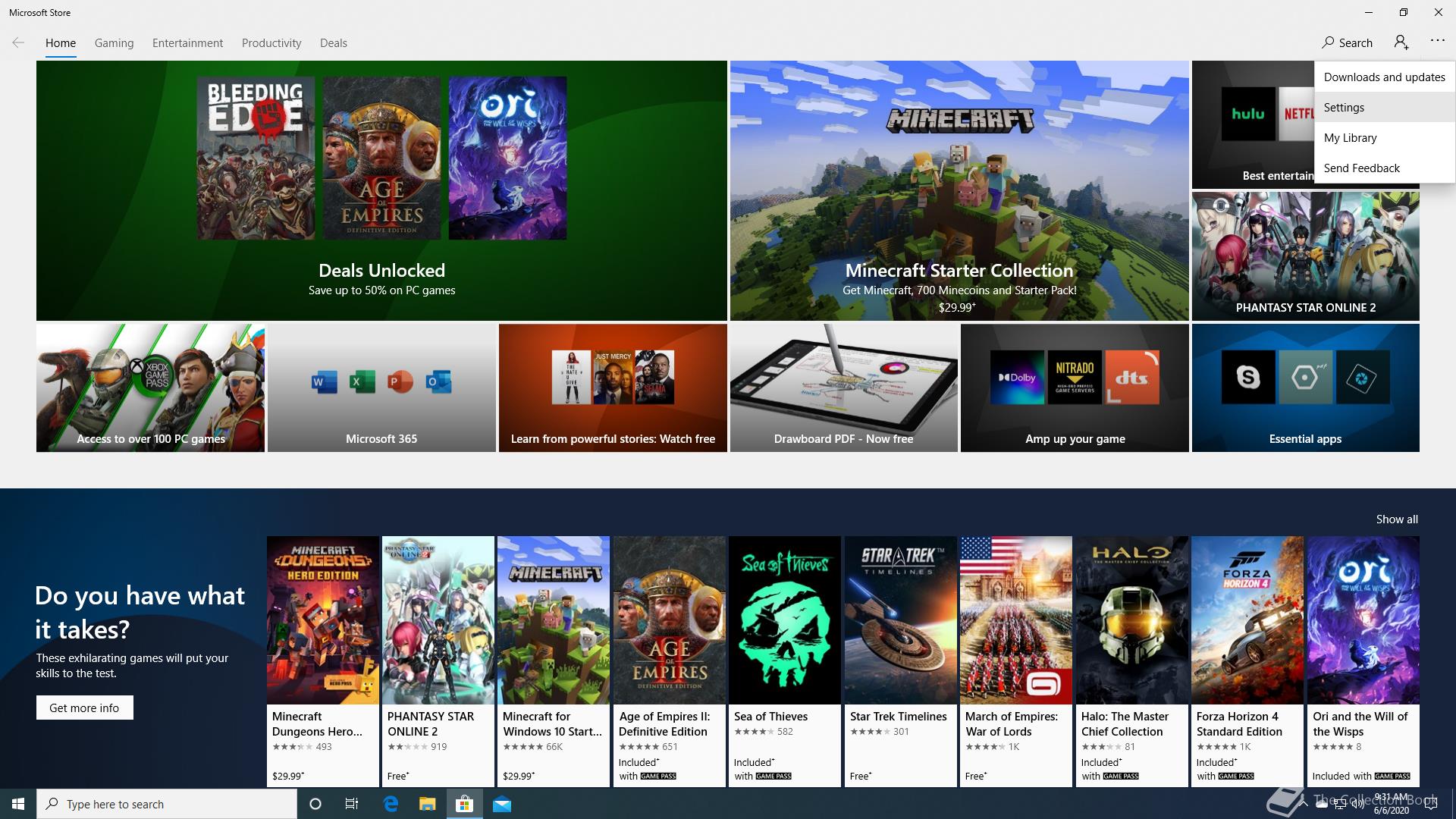Screen dimensions: 1456x819
Task: Click the three-dot See more icon
Action: coord(1437,41)
